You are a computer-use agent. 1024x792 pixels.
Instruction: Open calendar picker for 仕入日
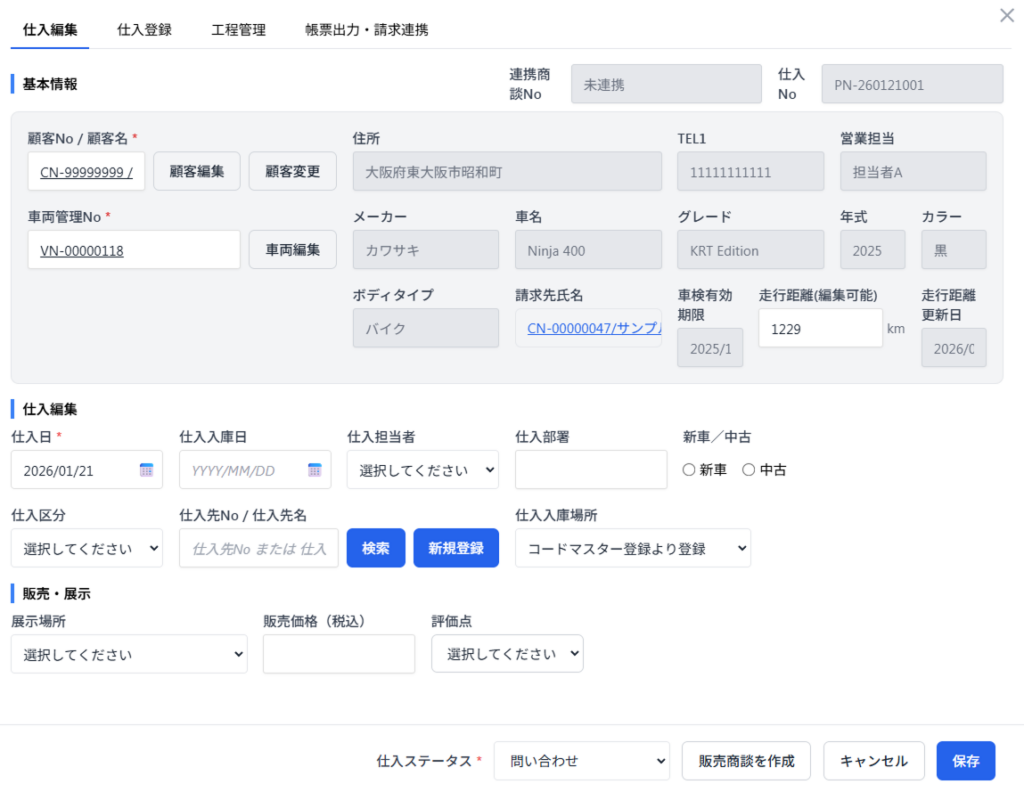[x=146, y=470]
